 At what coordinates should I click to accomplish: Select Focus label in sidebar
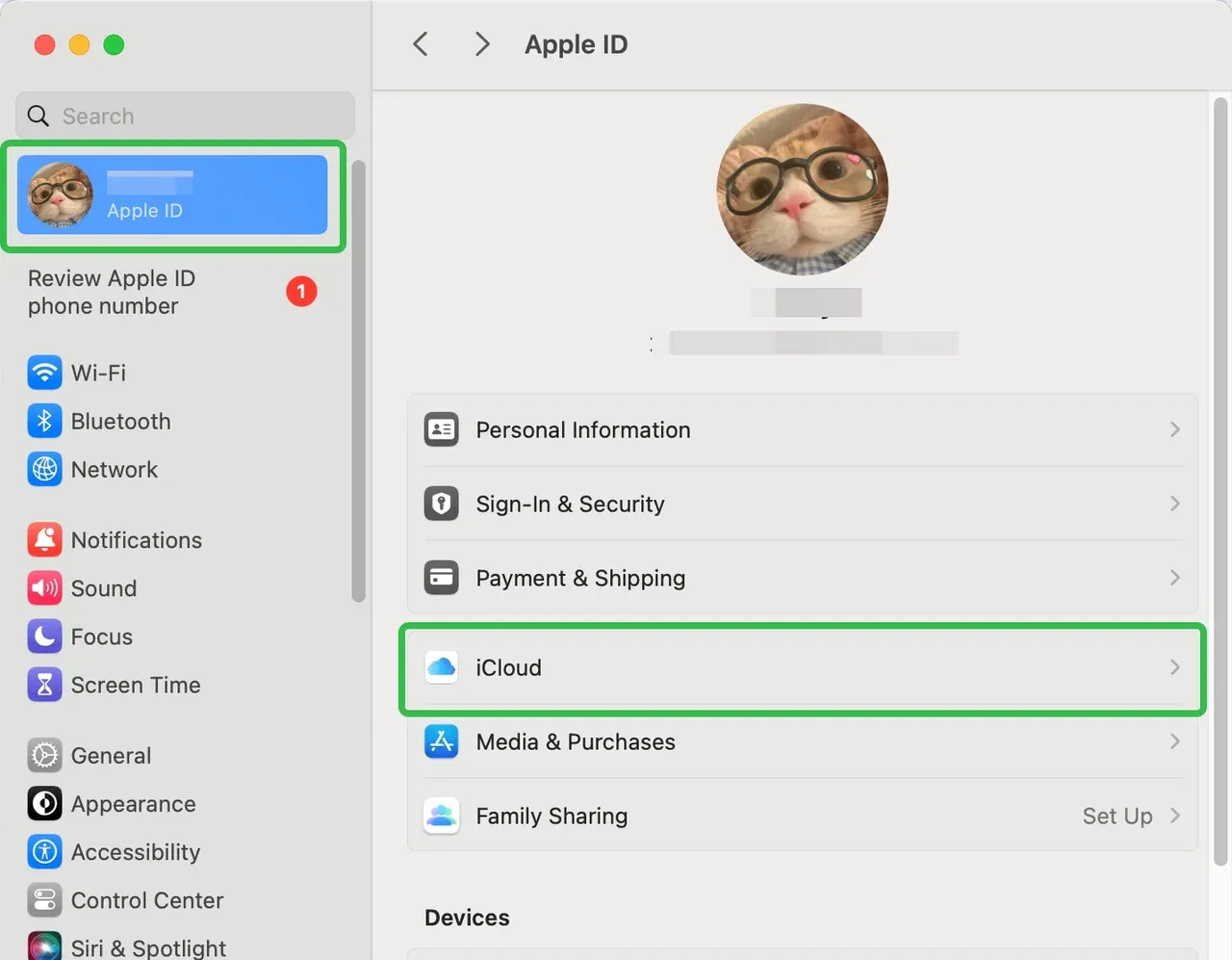click(101, 636)
